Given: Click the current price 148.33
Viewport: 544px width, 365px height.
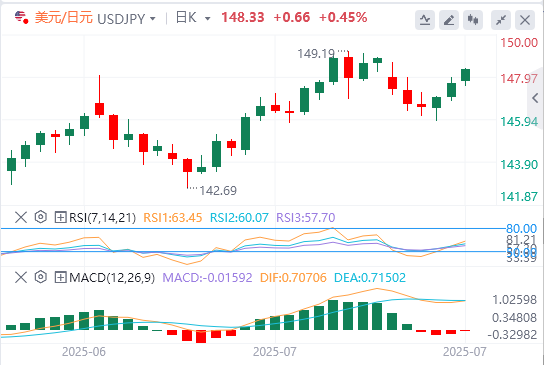Looking at the screenshot, I should point(243,17).
